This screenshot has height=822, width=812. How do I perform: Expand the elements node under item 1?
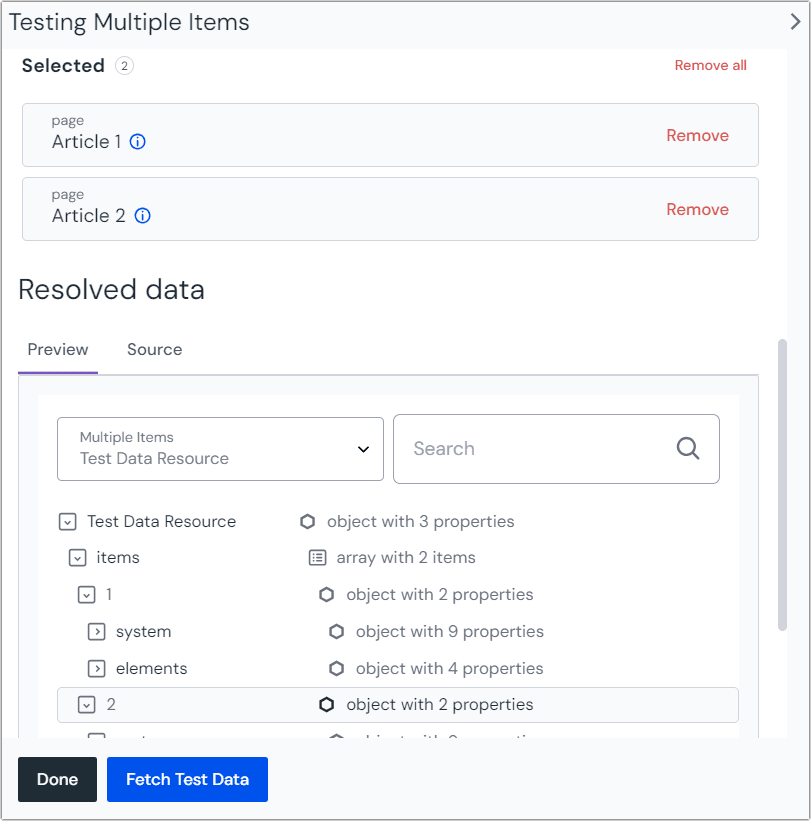coord(96,669)
